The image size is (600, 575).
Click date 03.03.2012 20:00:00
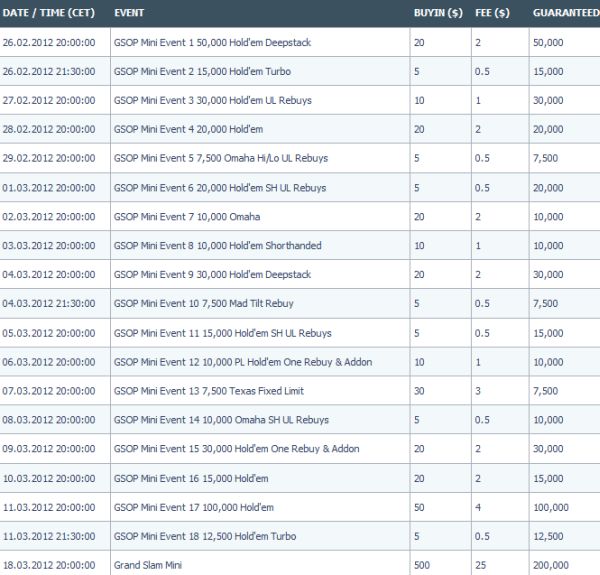49,246
